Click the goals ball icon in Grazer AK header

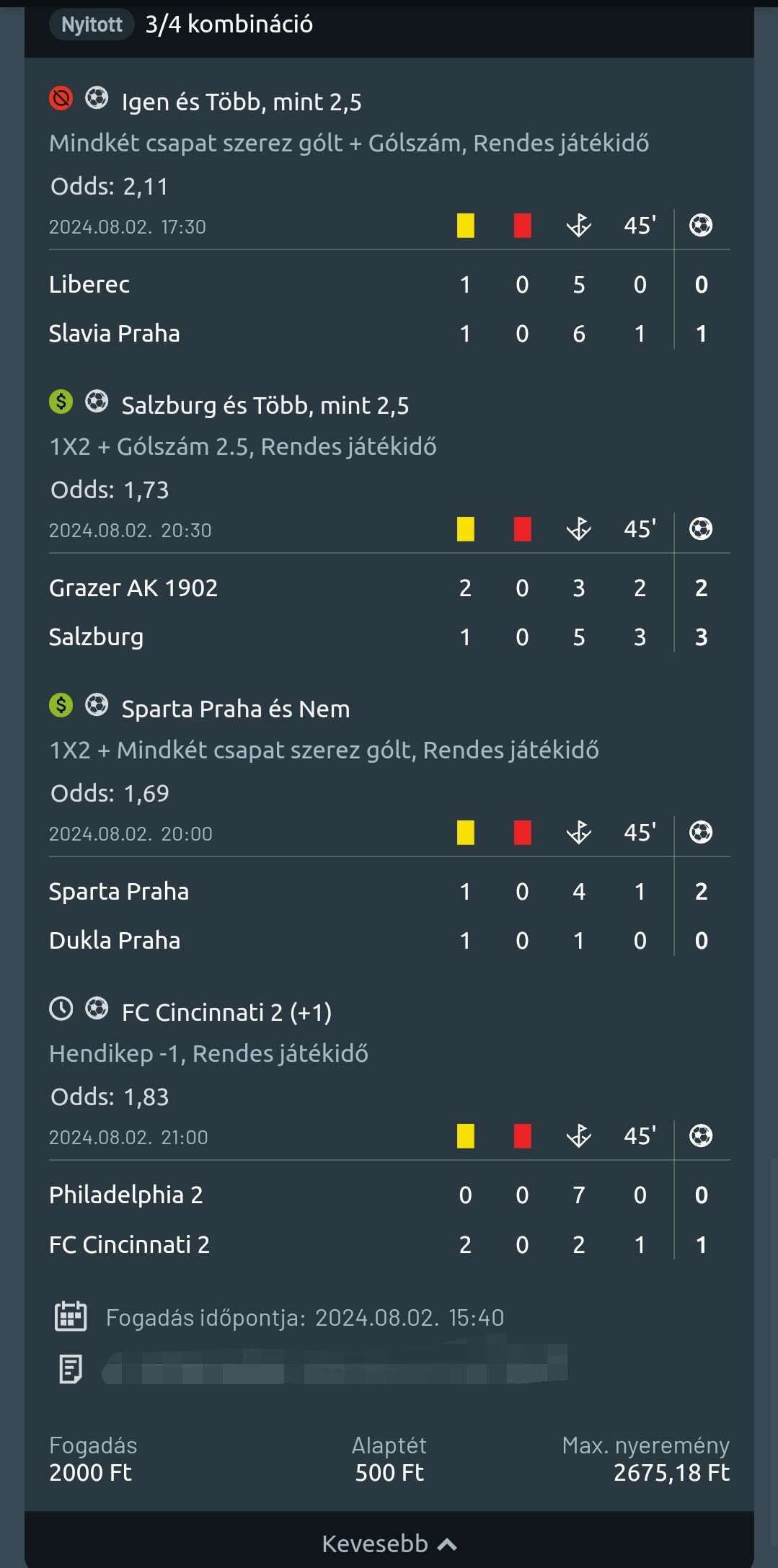701,529
